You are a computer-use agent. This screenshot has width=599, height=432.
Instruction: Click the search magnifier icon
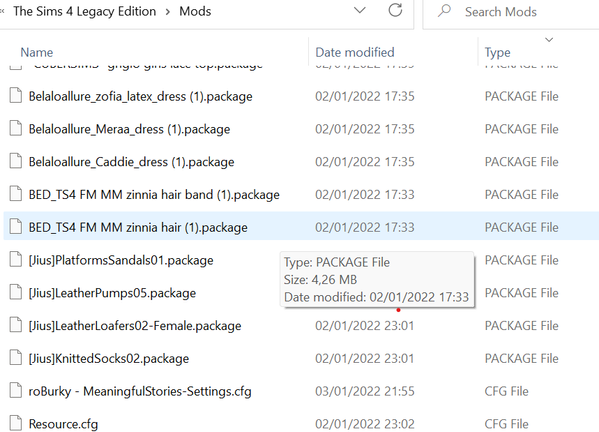(444, 11)
